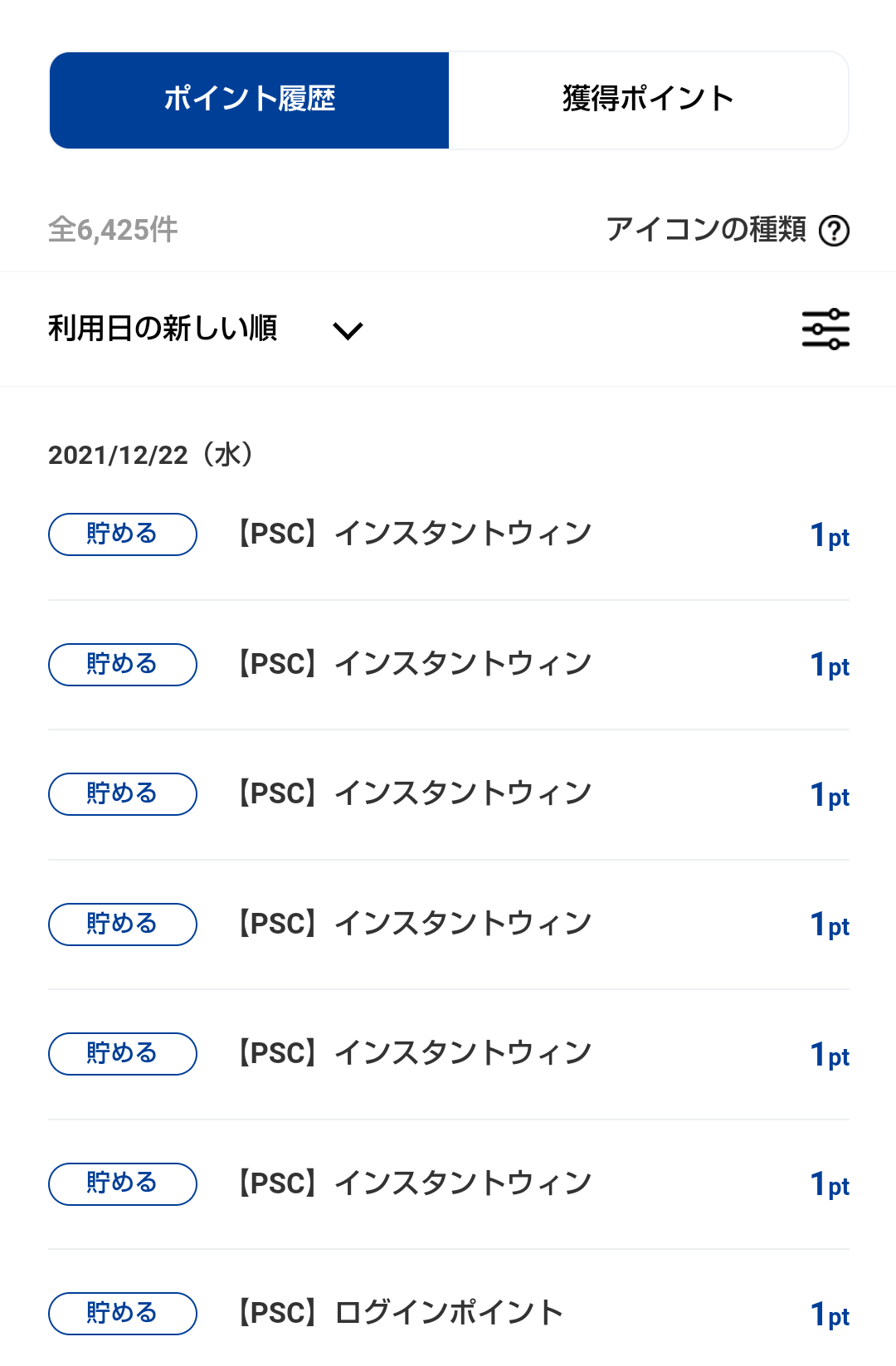
Task: Select the fourth 【PSC】インスタントウィン entry
Action: (x=415, y=924)
